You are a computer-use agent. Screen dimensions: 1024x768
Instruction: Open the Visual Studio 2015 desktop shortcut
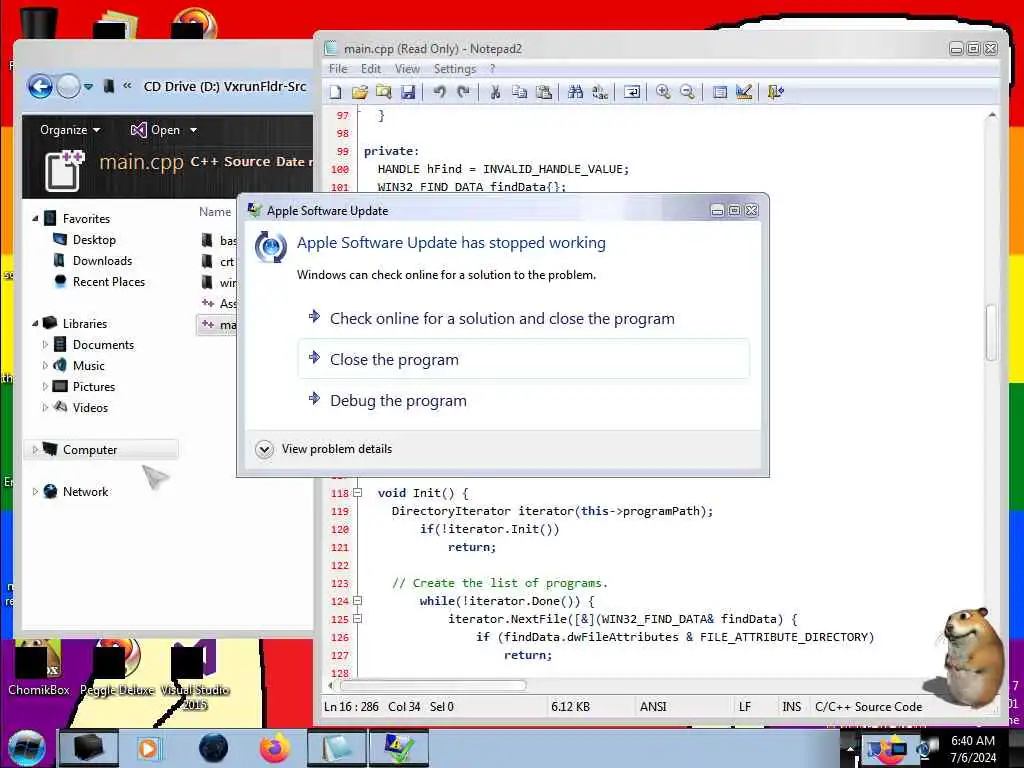click(194, 676)
